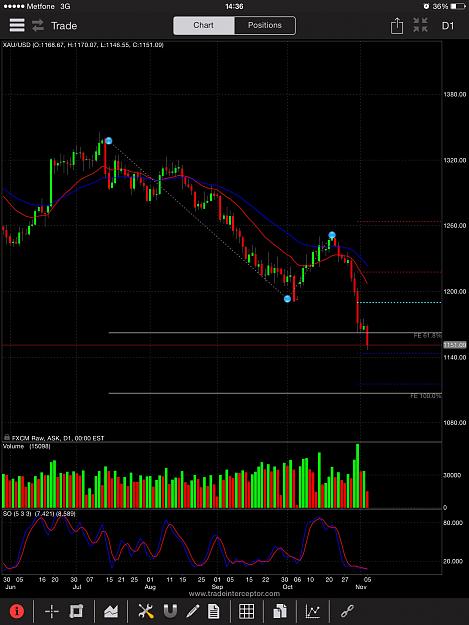Tap the 14:36 clock in status bar
The width and height of the screenshot is (469, 625).
click(x=234, y=6)
